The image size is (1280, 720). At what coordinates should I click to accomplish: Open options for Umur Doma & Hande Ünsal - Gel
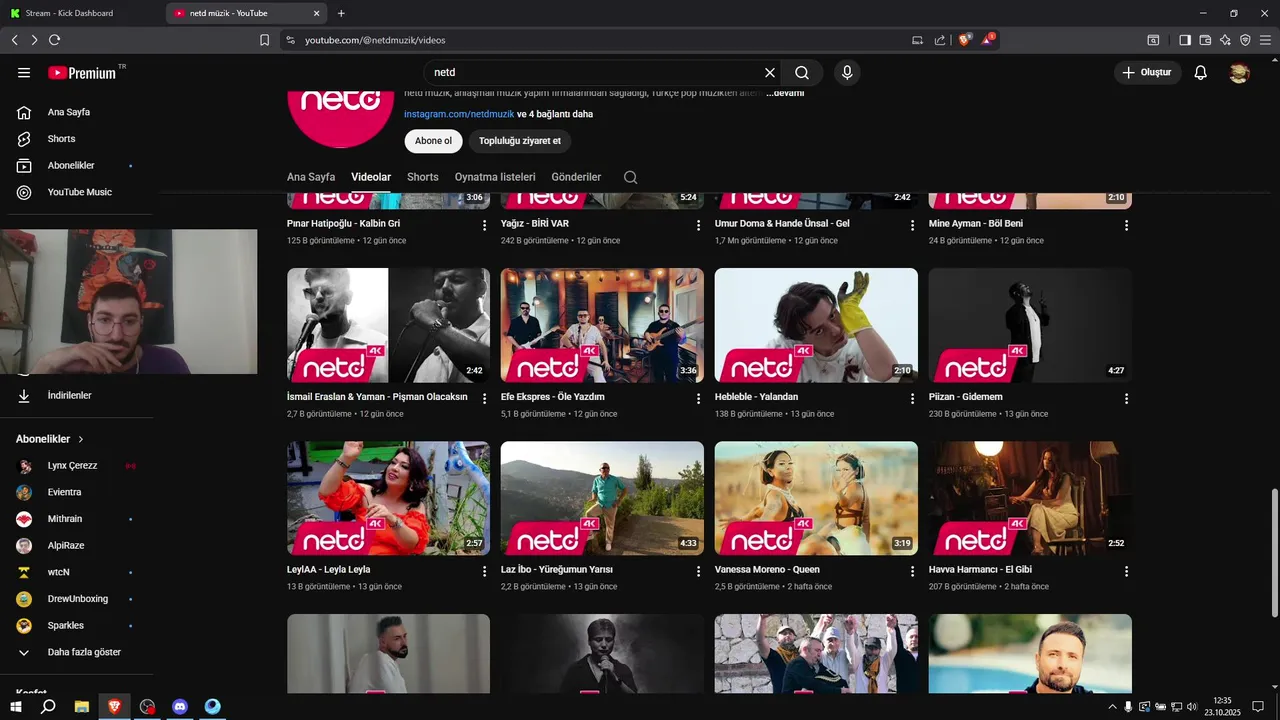[913, 225]
